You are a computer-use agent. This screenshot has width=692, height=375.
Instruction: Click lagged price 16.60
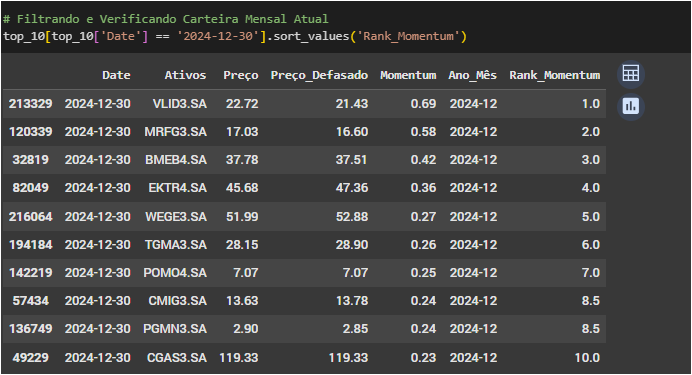pos(352,131)
